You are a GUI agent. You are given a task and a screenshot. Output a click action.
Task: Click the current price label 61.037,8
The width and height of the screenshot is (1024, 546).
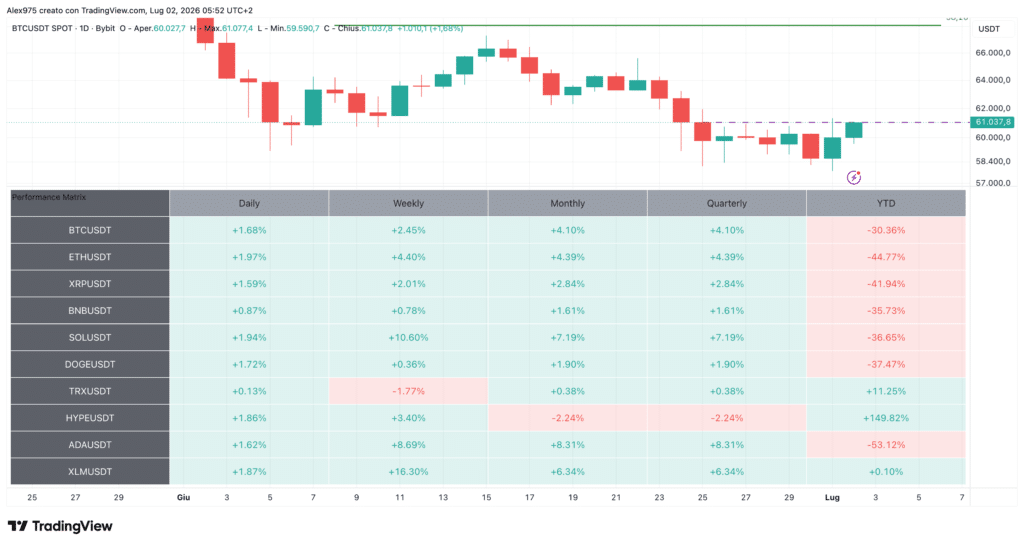point(993,122)
